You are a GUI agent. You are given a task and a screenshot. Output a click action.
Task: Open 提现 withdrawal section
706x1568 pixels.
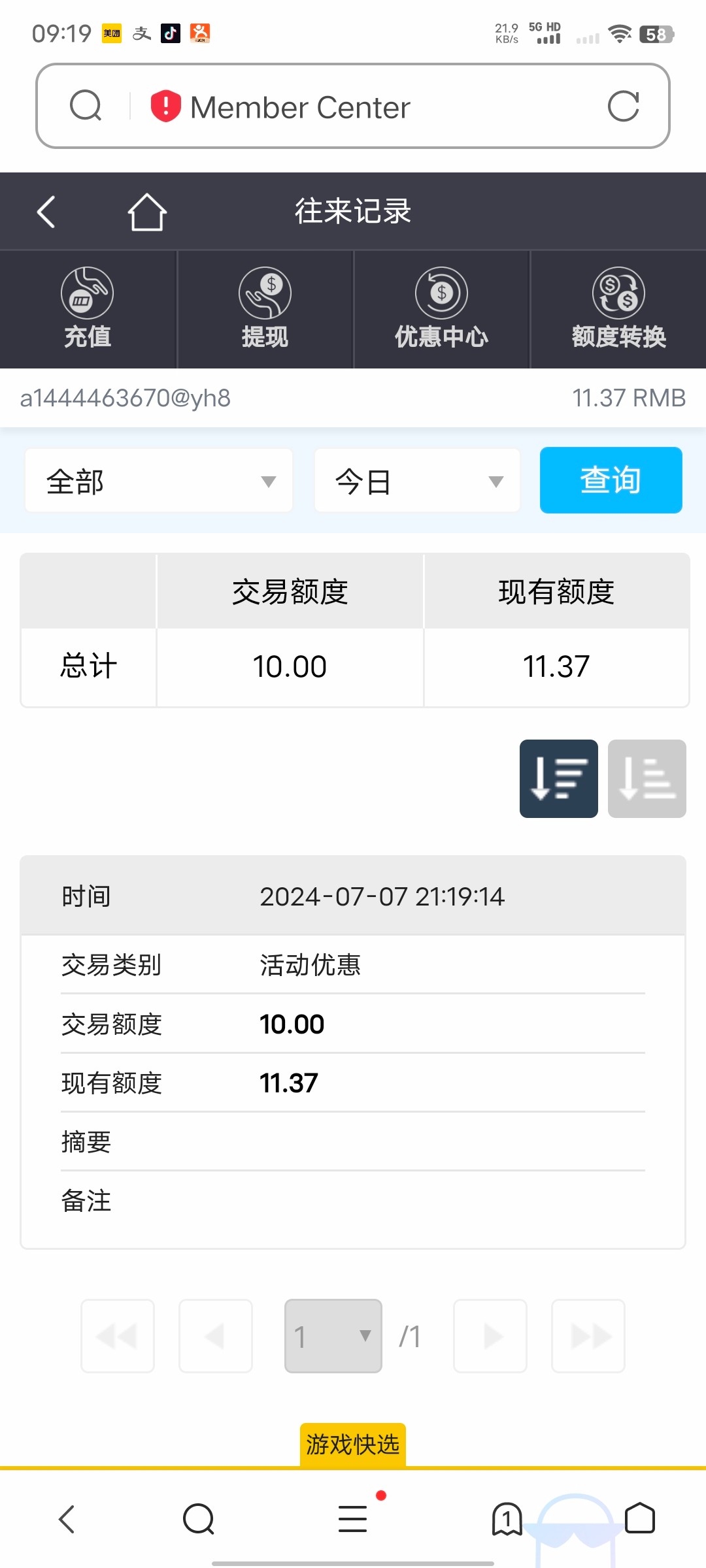point(265,309)
